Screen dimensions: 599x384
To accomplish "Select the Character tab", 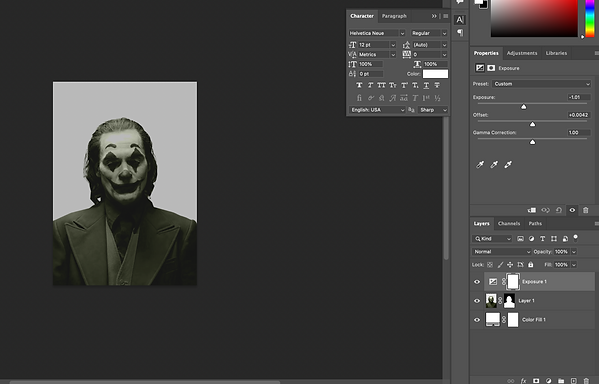I will [362, 16].
